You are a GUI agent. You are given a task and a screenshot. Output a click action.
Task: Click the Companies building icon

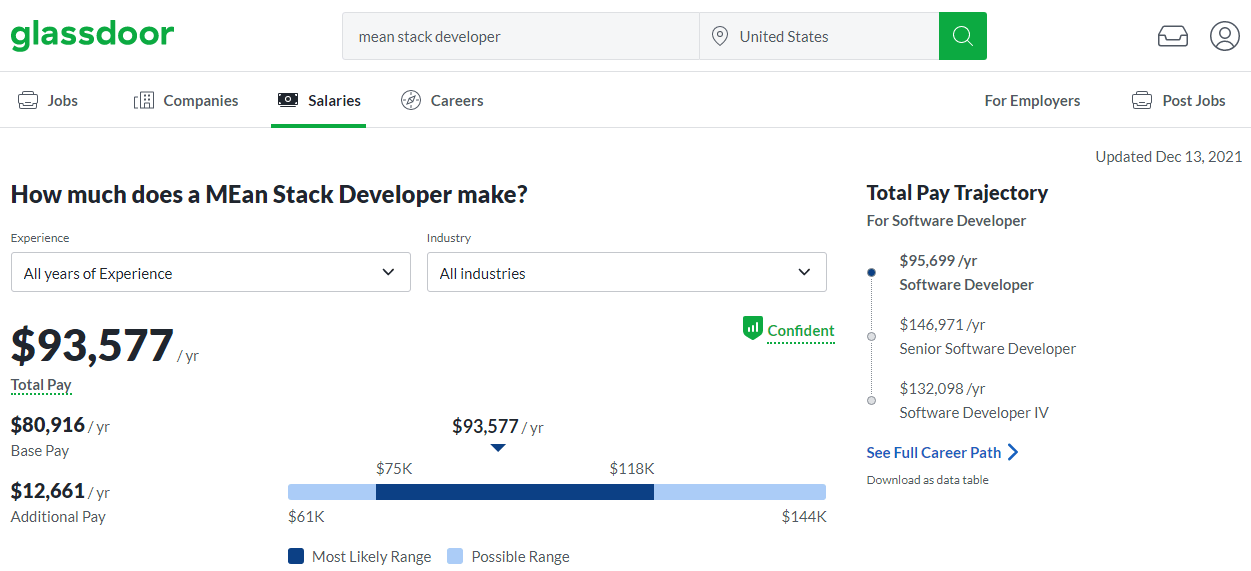[x=144, y=100]
